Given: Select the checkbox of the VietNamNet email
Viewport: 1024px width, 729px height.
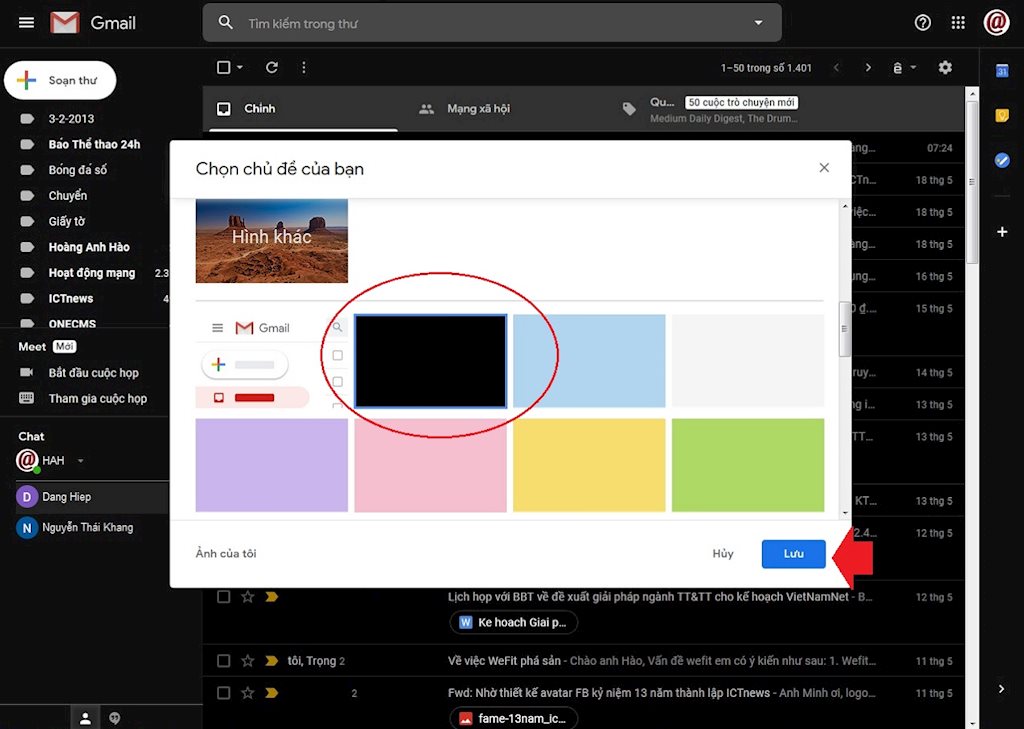Looking at the screenshot, I should pyautogui.click(x=223, y=596).
